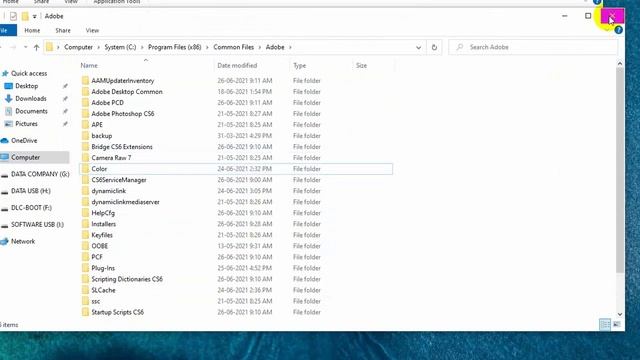Open the View ribbon tab
640x360 pixels.
coord(92,31)
